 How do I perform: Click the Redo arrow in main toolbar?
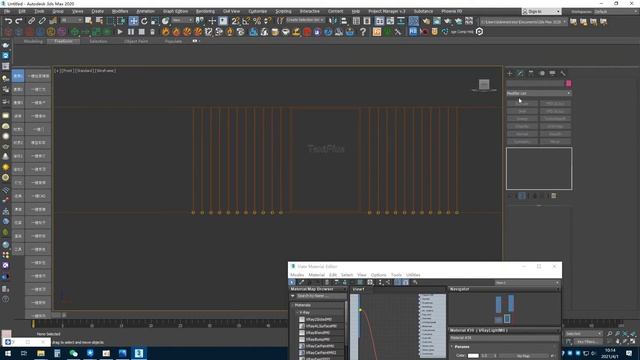(x=19, y=21)
